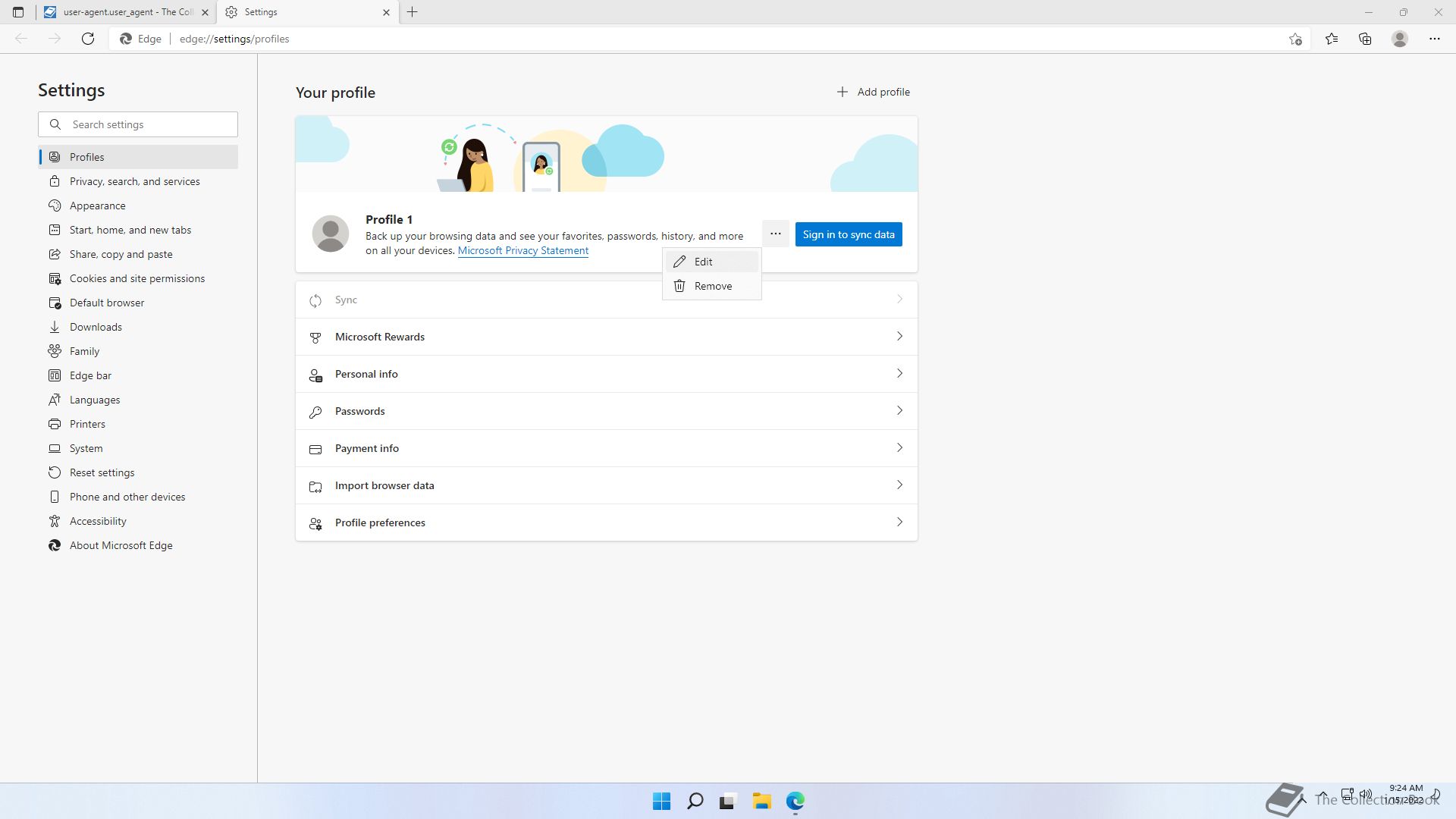Viewport: 1456px width, 819px height.
Task: Open the Collections icon in toolbar
Action: (1365, 39)
